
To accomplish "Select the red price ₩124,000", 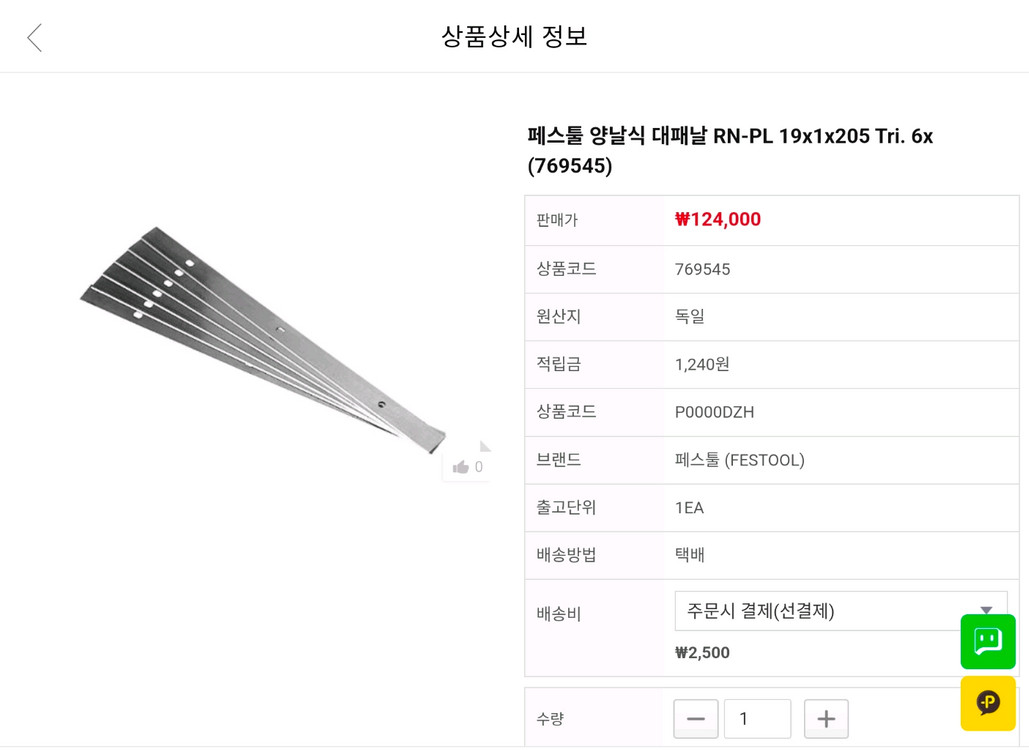I will [x=717, y=220].
